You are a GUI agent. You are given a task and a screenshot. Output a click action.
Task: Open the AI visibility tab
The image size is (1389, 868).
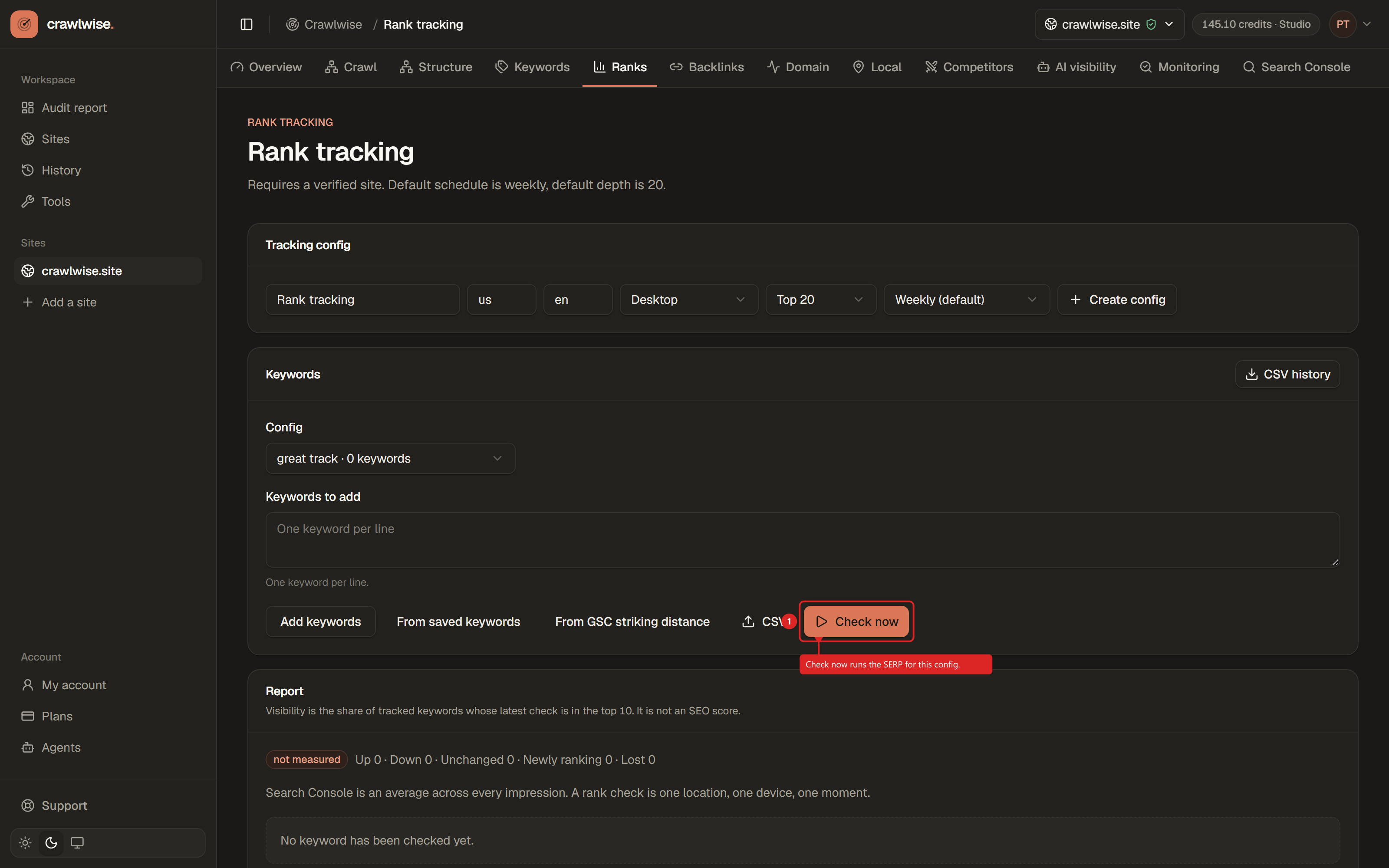point(1076,67)
